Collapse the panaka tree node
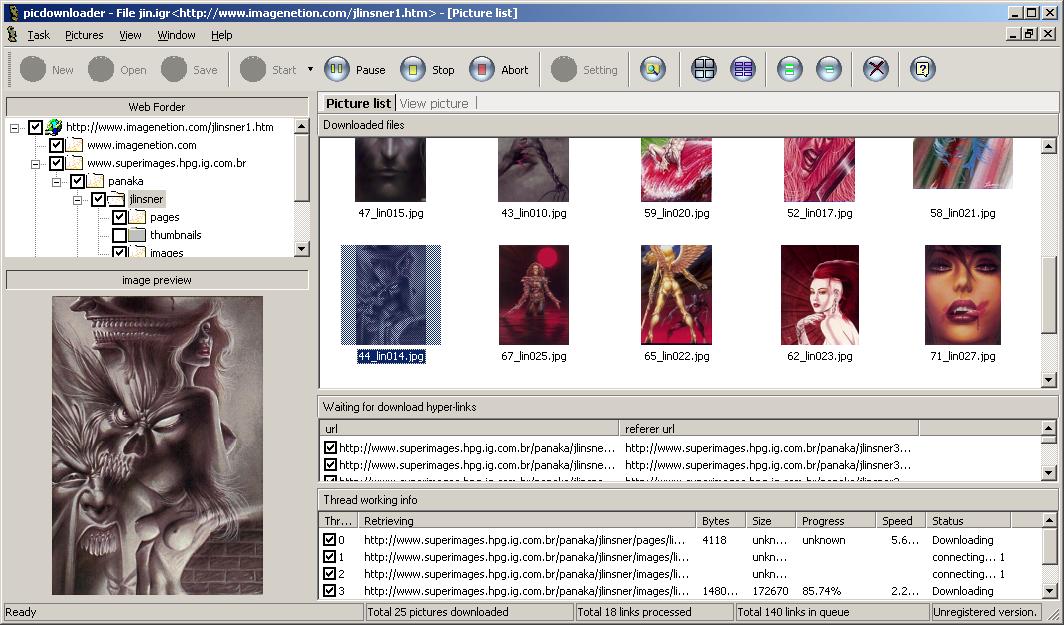This screenshot has width=1064, height=625. (57, 181)
